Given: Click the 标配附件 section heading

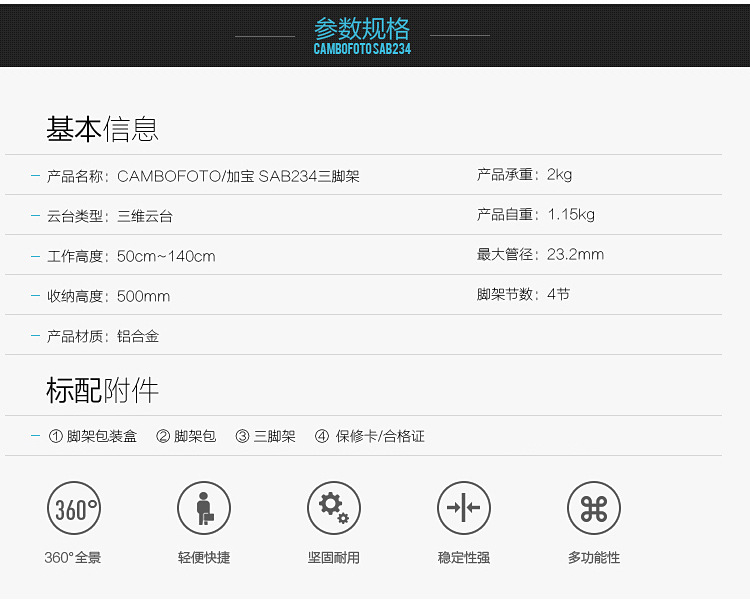Looking at the screenshot, I should pyautogui.click(x=102, y=390).
